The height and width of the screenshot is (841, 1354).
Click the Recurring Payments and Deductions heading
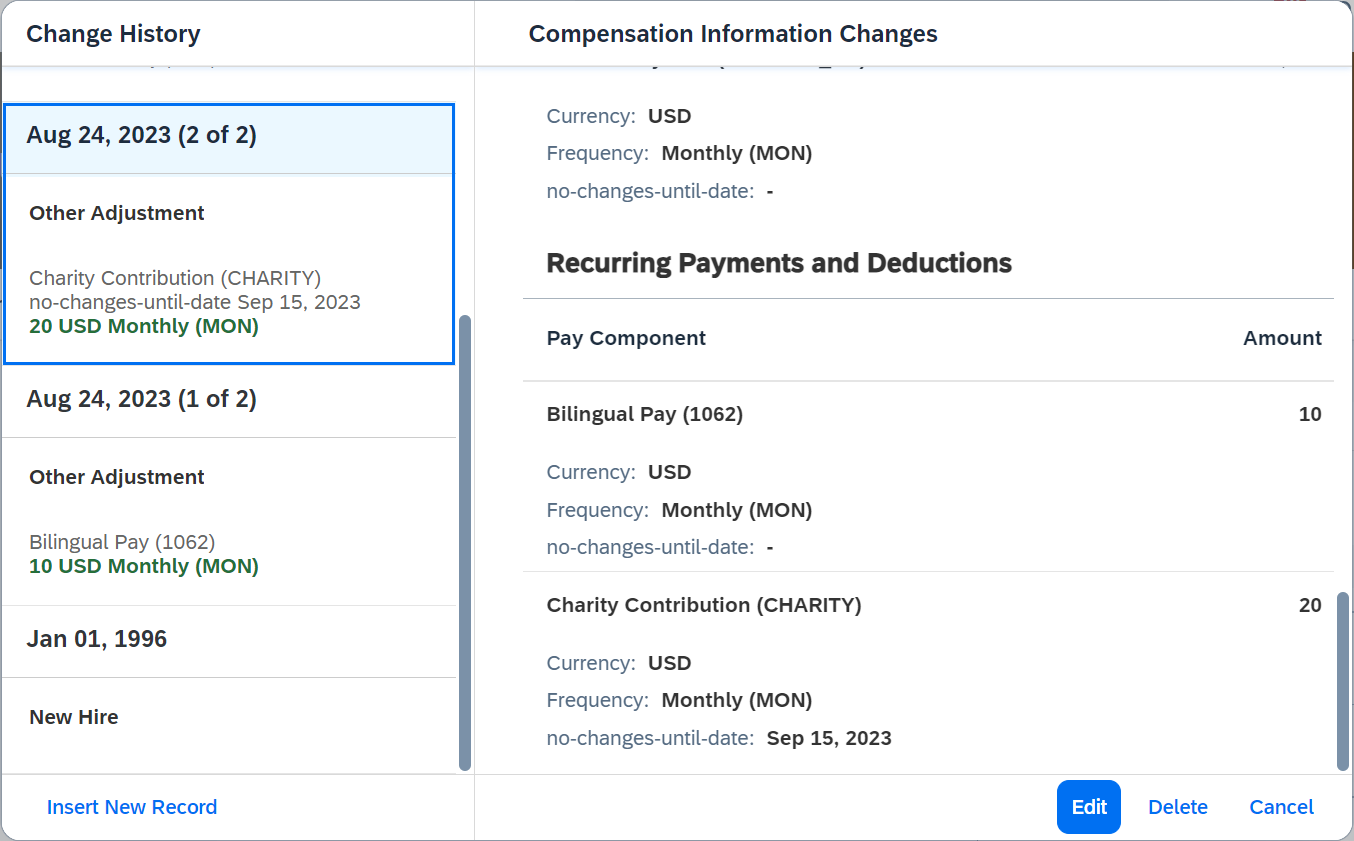coord(779,263)
